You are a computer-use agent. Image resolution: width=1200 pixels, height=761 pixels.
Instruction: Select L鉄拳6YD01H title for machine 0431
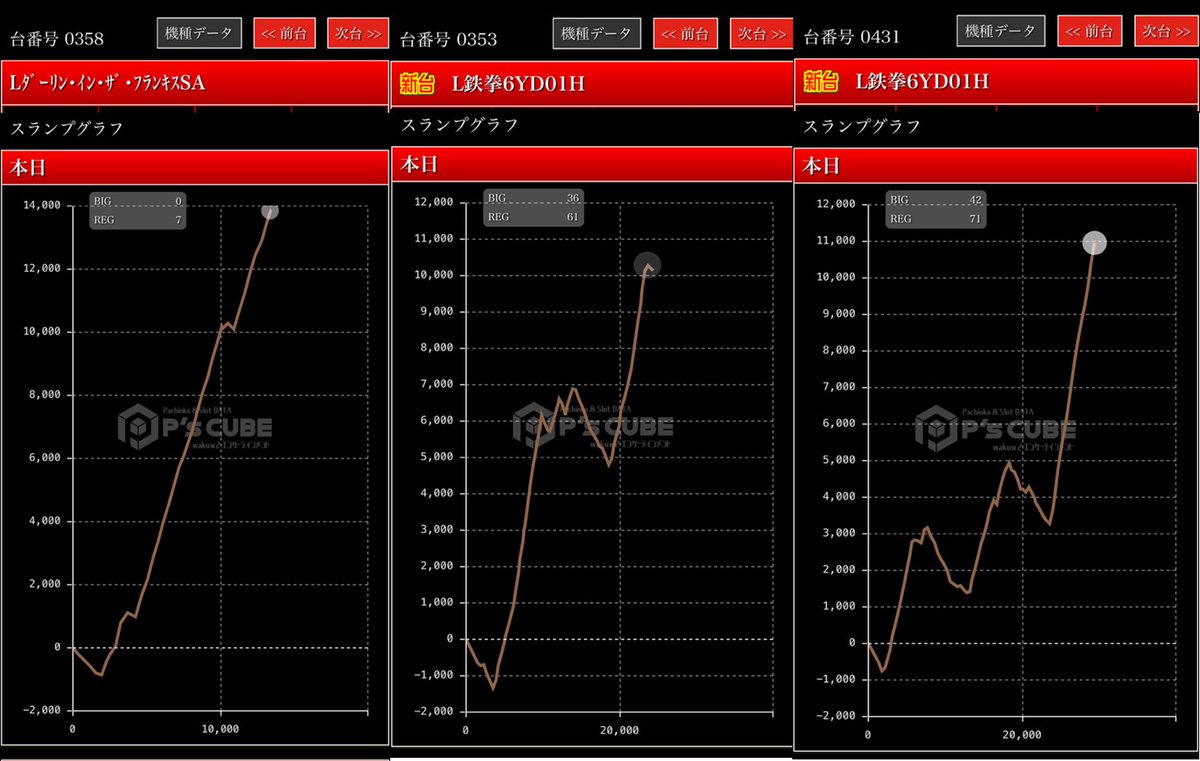coord(922,82)
